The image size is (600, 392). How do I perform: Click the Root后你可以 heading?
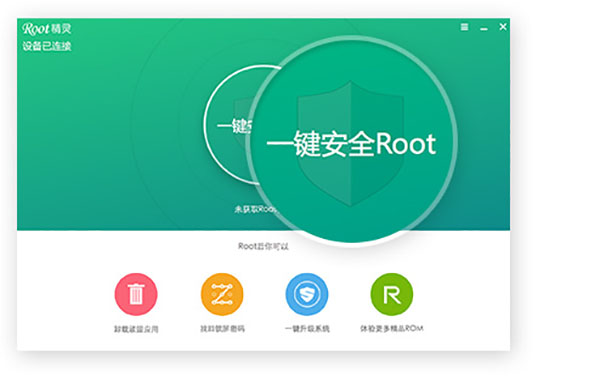pos(263,246)
